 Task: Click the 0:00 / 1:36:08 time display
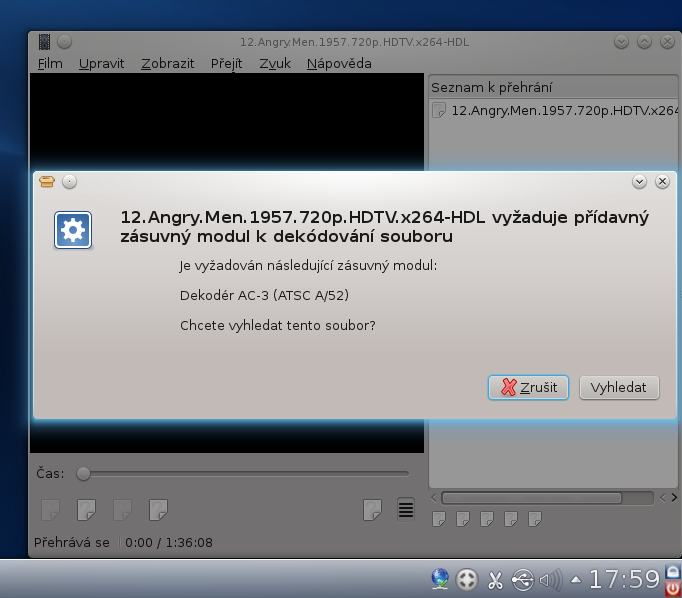169,542
